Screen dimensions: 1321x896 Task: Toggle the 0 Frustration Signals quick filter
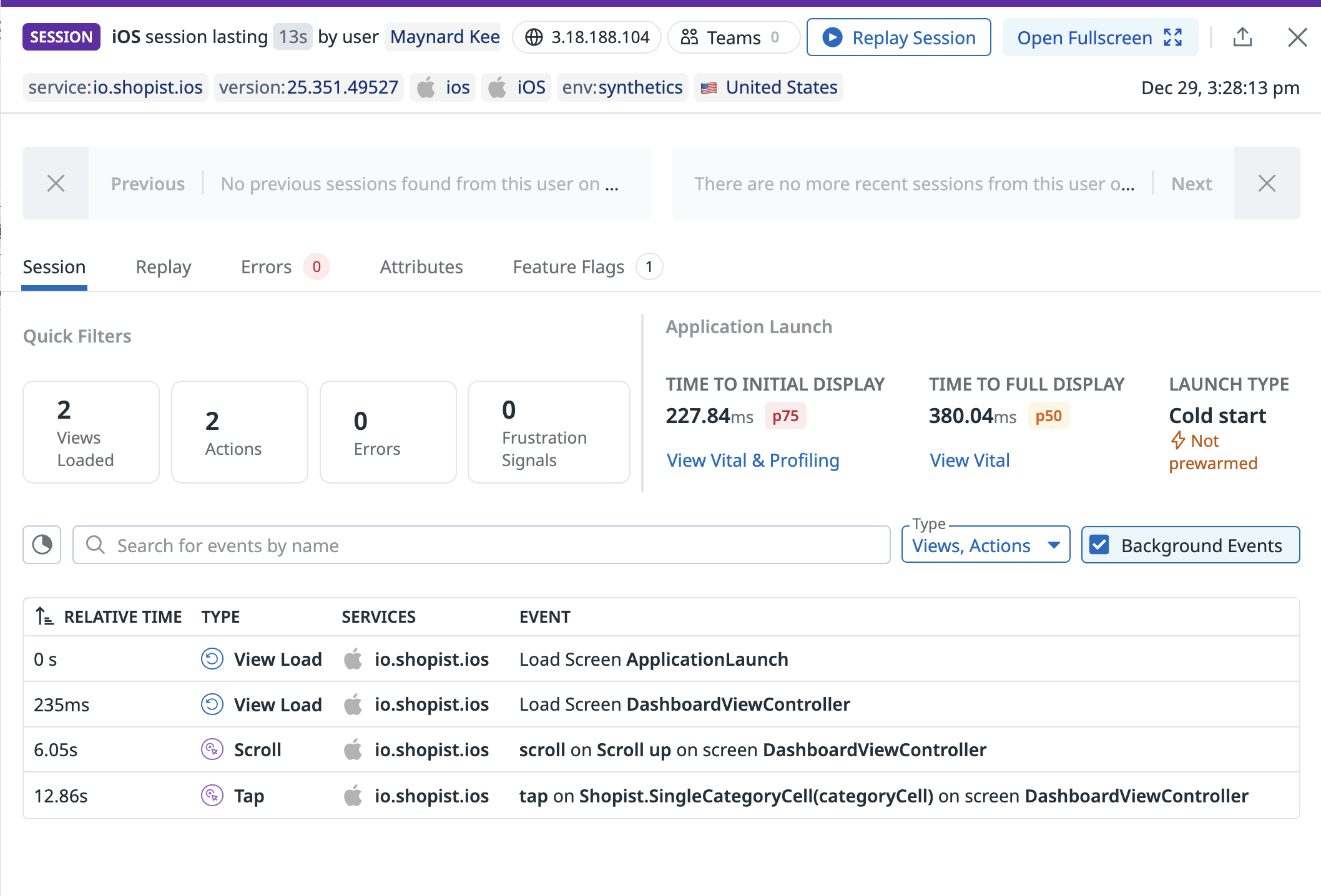click(x=548, y=432)
